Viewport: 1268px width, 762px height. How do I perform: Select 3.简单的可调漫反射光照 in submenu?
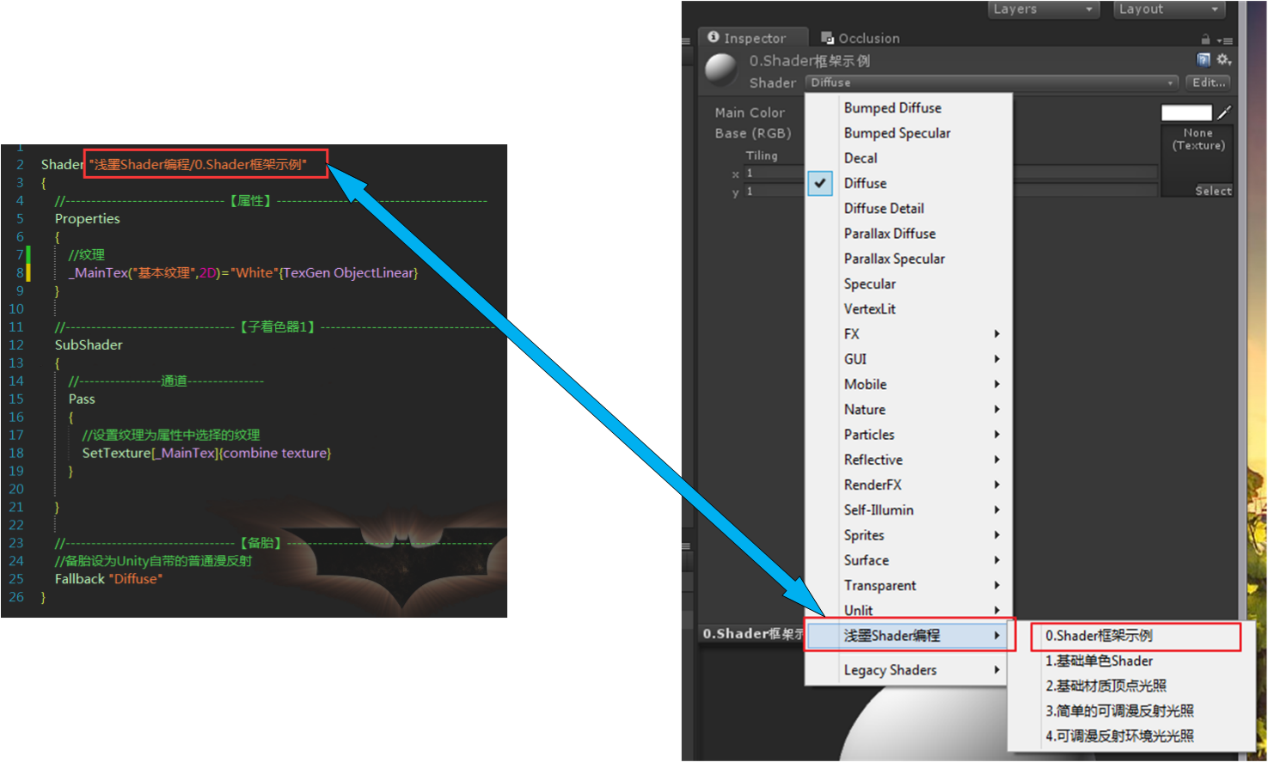[x=1132, y=711]
